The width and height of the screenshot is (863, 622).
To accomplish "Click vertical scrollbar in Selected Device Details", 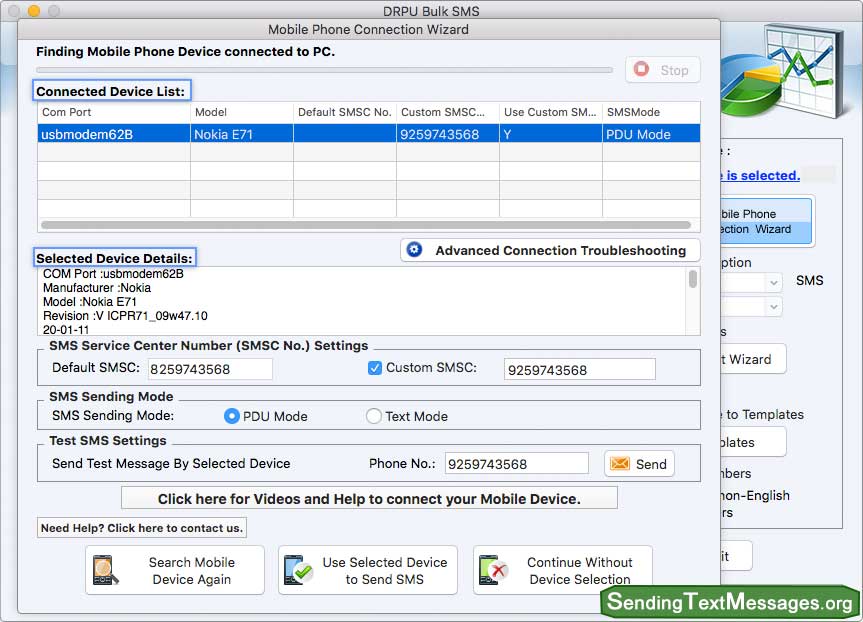I will click(693, 278).
